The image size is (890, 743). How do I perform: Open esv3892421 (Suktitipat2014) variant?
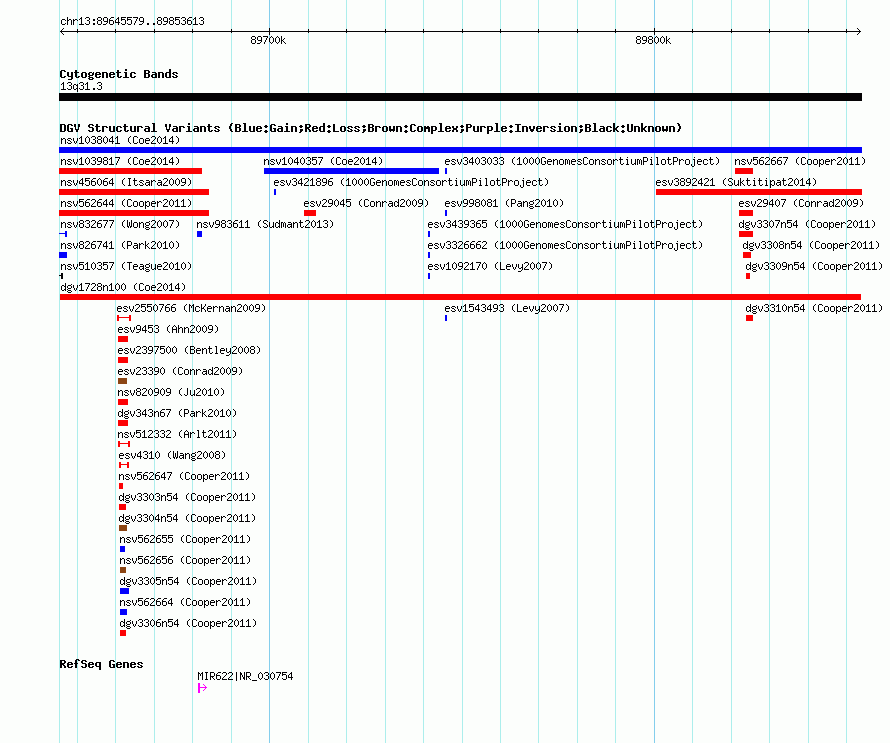point(736,182)
